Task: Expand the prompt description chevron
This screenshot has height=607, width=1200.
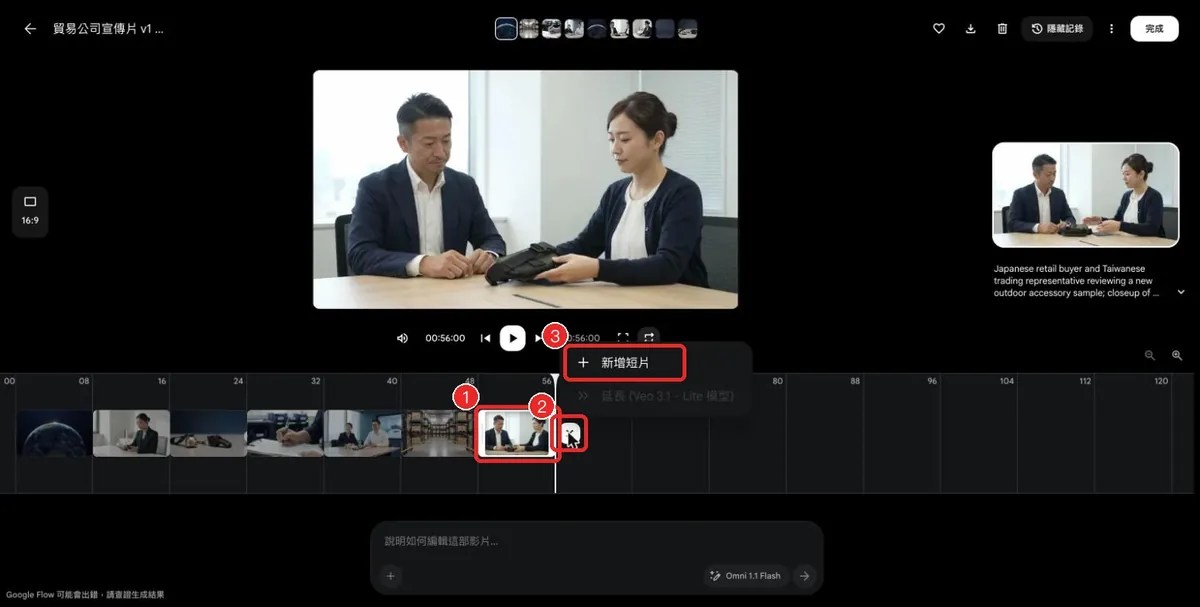Action: [1181, 293]
